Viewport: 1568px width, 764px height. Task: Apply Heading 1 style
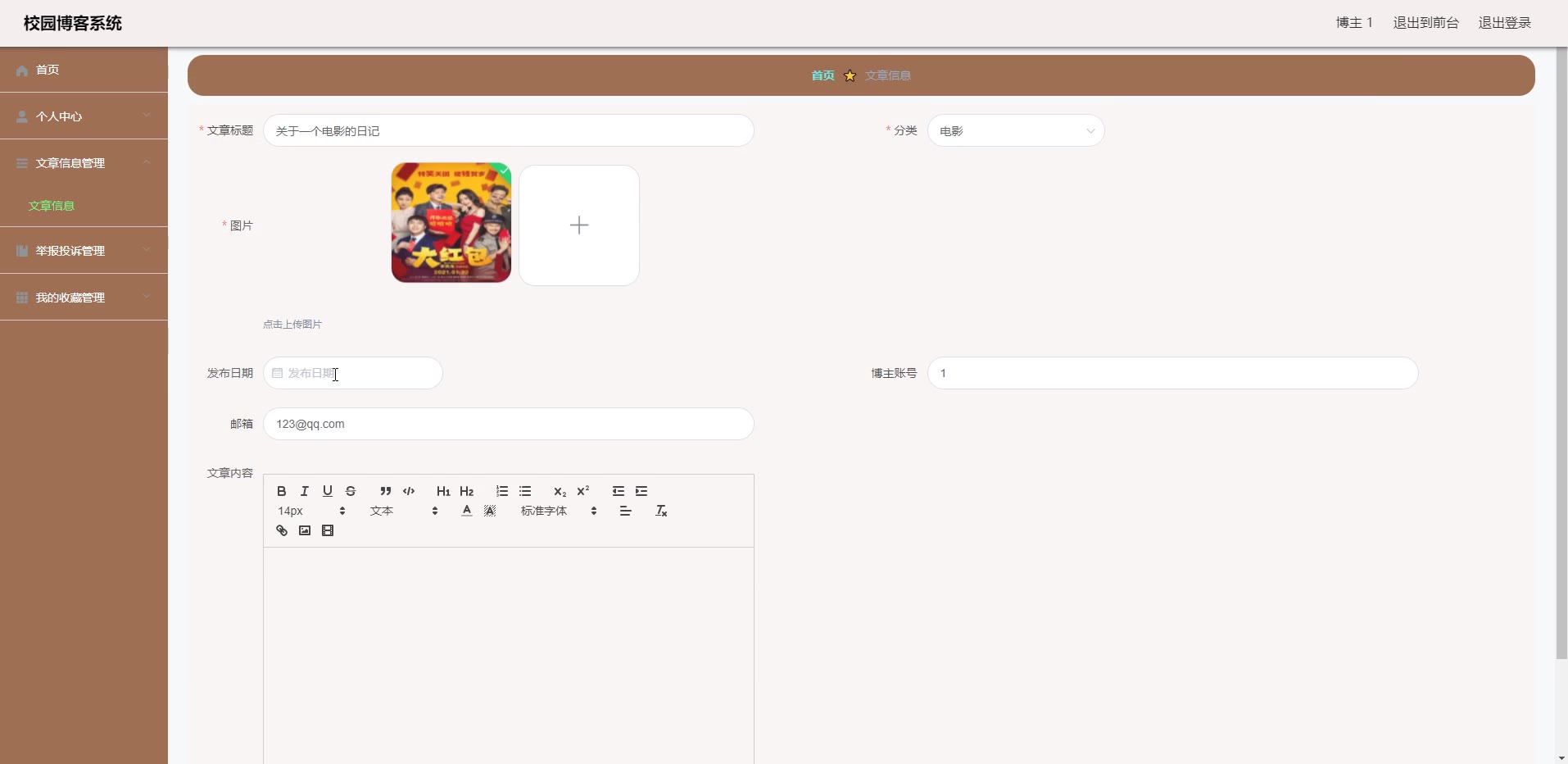pos(443,491)
